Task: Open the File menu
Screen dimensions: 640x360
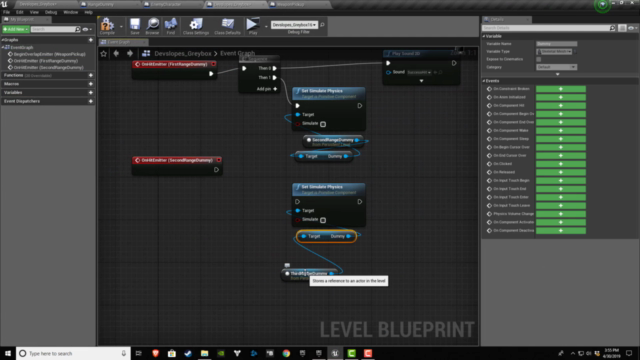Action: [7, 12]
